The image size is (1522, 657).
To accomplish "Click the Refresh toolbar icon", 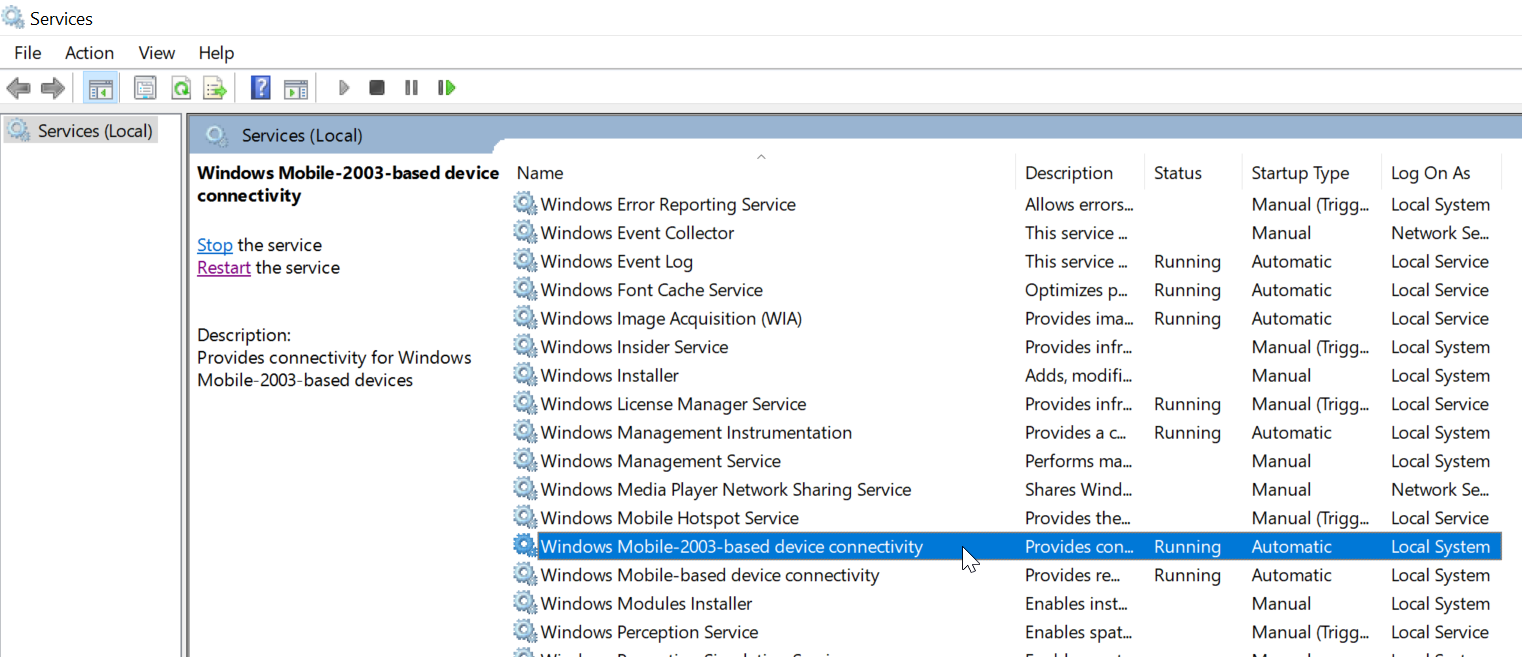I will 181,88.
